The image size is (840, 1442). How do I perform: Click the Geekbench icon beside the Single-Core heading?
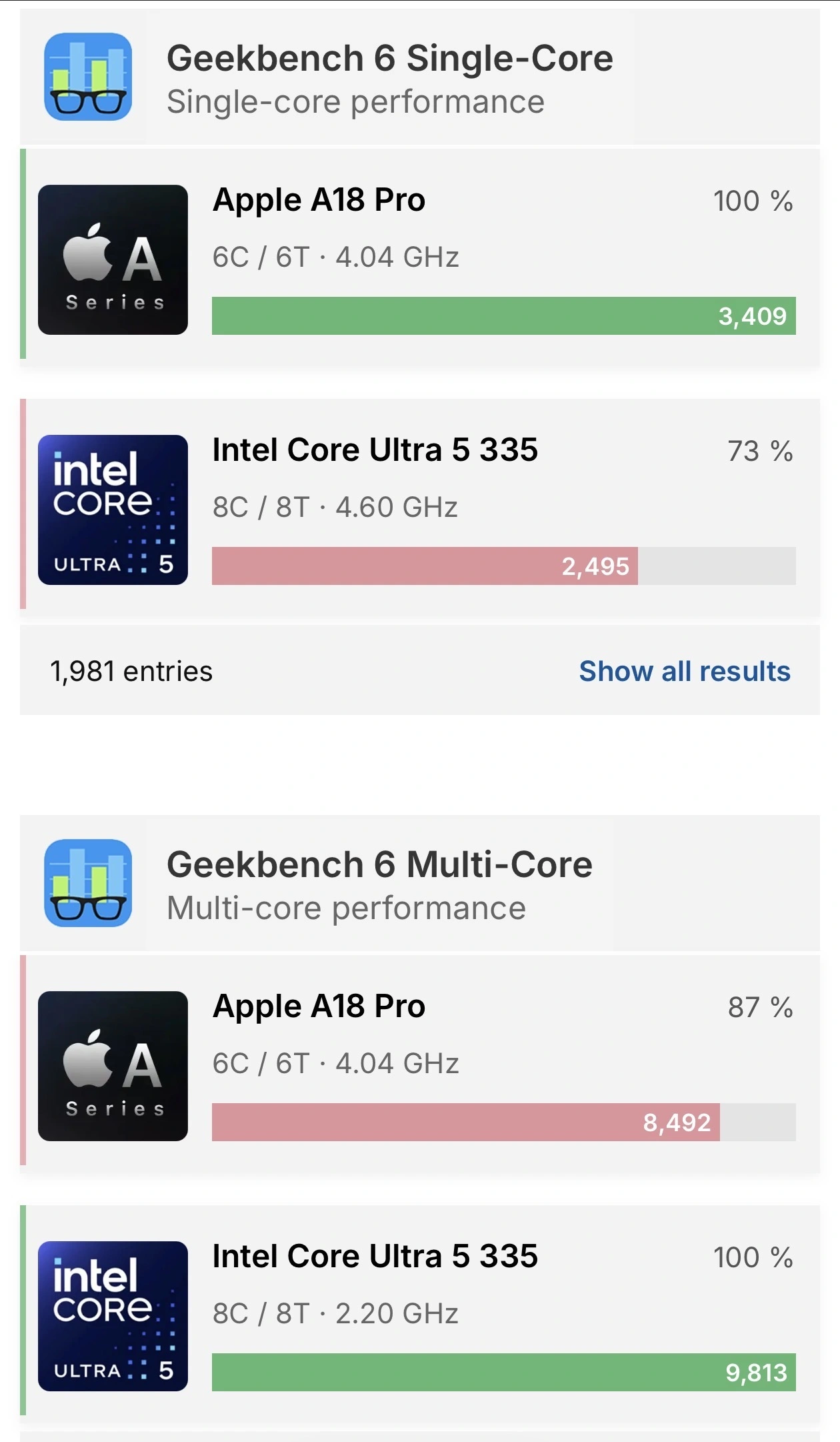coord(88,77)
